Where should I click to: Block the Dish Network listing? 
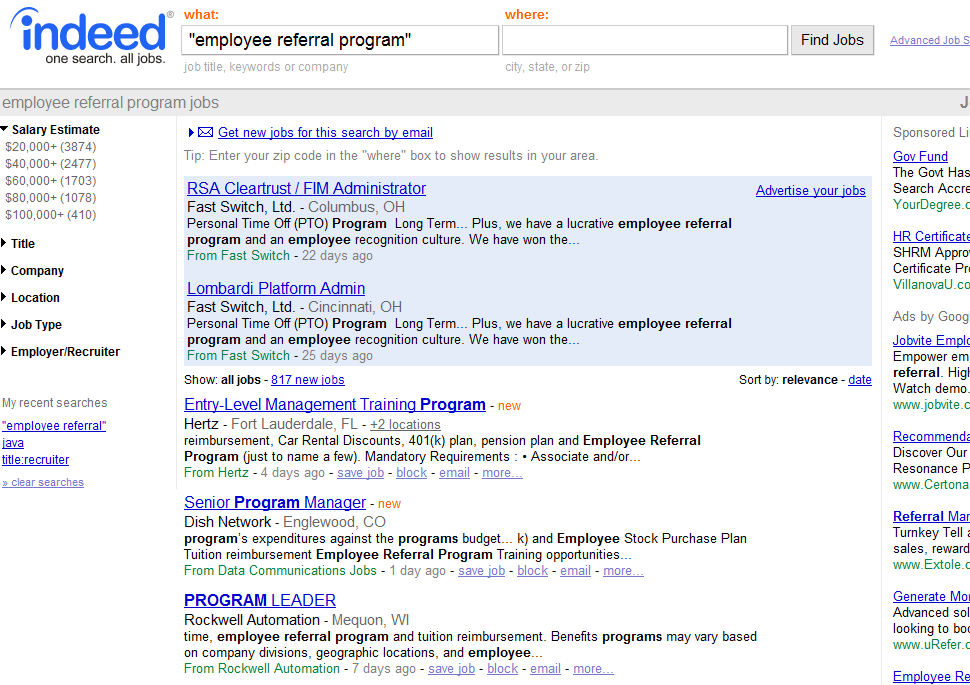pos(533,571)
